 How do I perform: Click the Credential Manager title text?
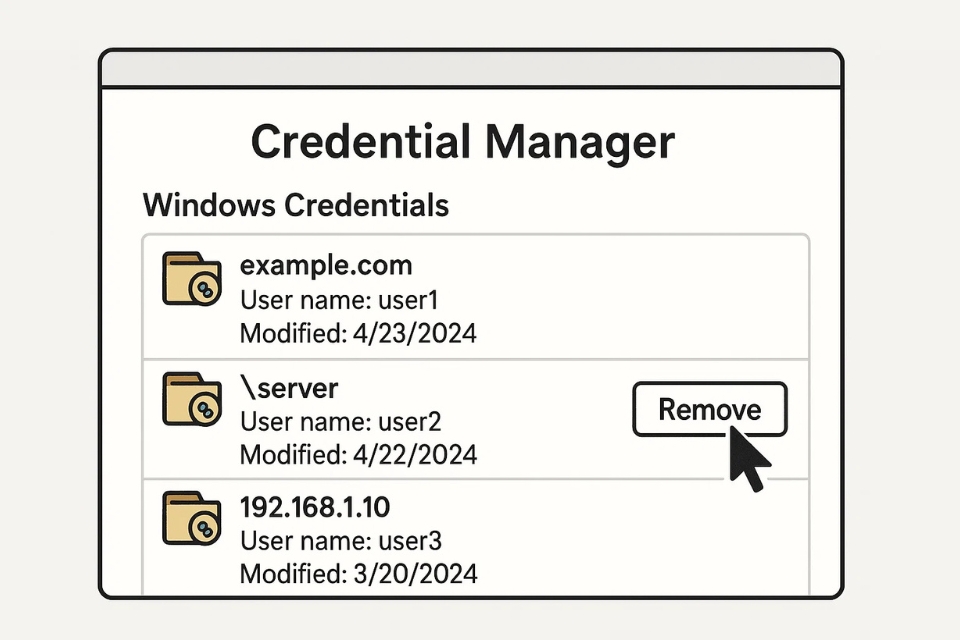click(x=462, y=143)
